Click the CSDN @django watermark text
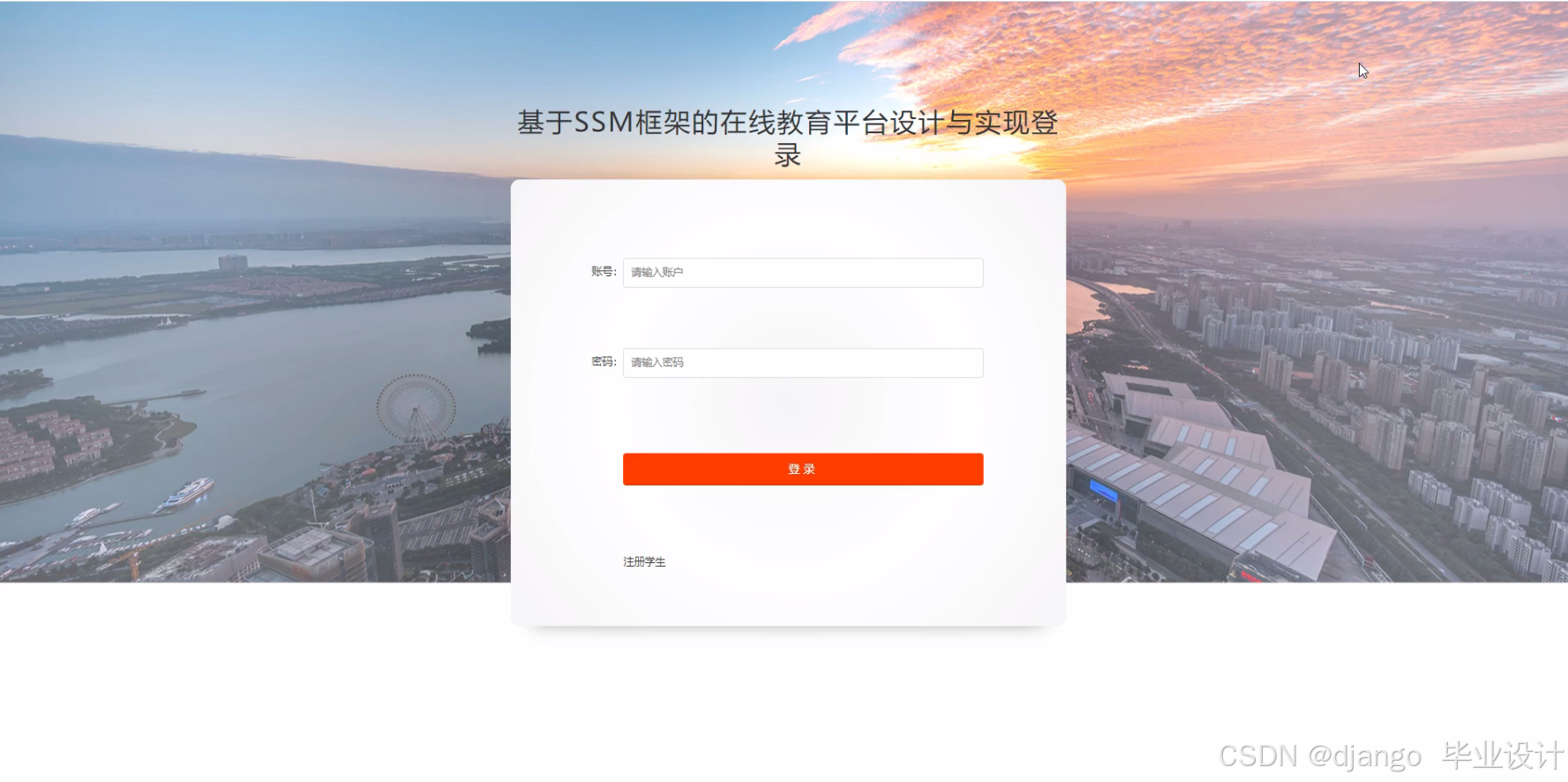Screen dimensions: 1568x782 click(x=1320, y=756)
